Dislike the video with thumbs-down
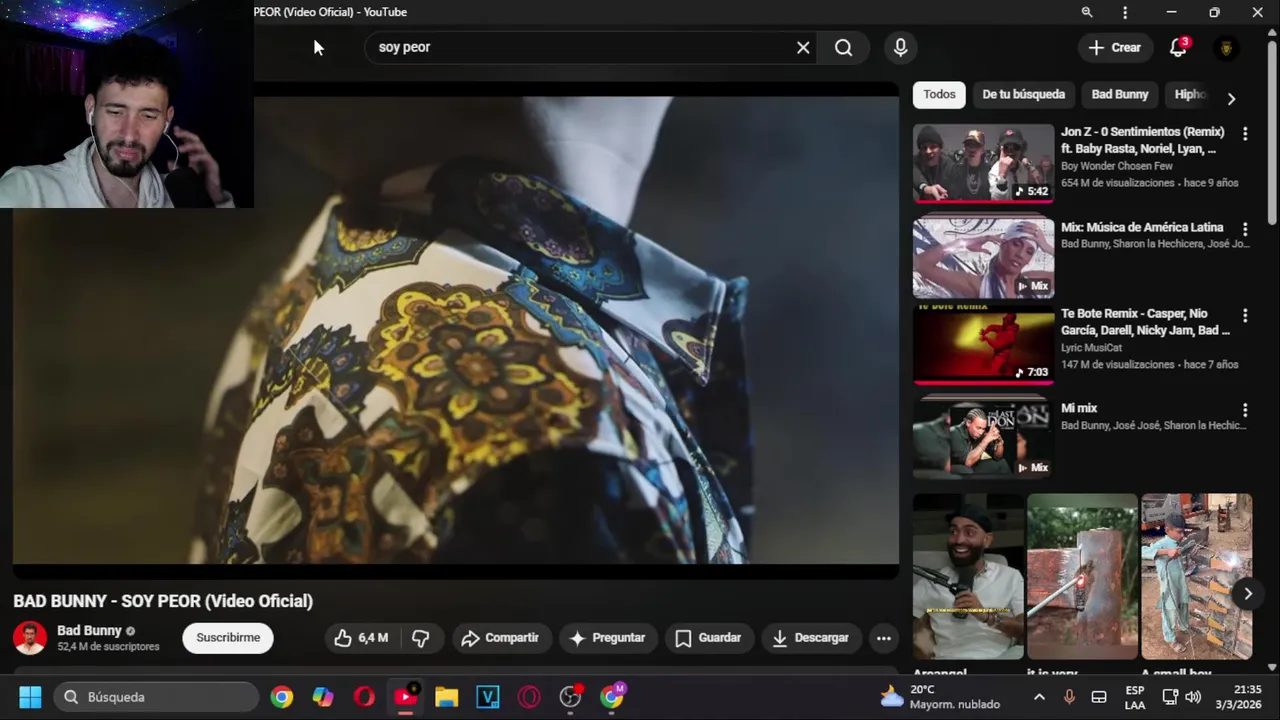Image resolution: width=1280 pixels, height=720 pixels. [421, 638]
